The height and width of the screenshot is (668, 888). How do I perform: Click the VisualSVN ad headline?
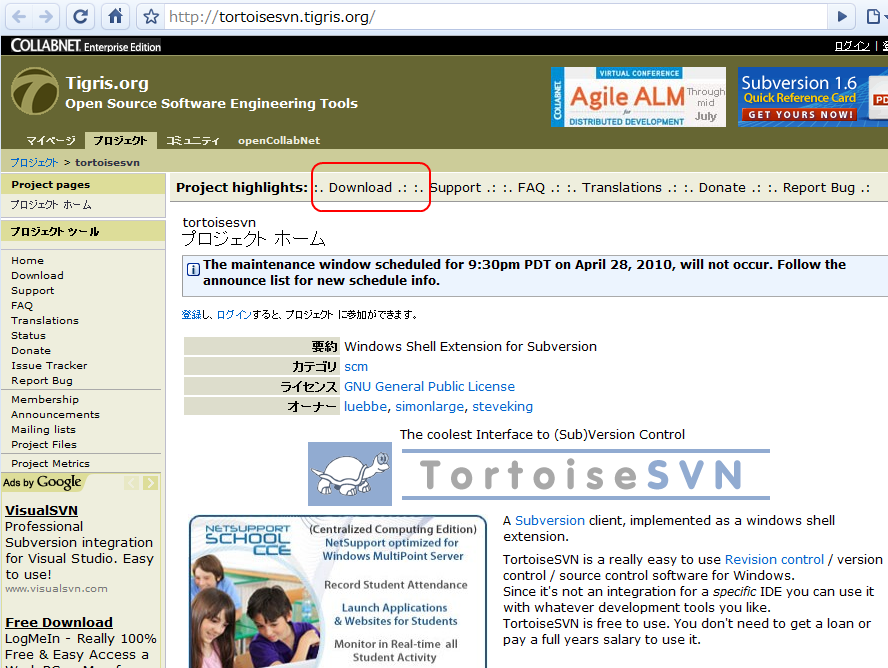tap(41, 511)
